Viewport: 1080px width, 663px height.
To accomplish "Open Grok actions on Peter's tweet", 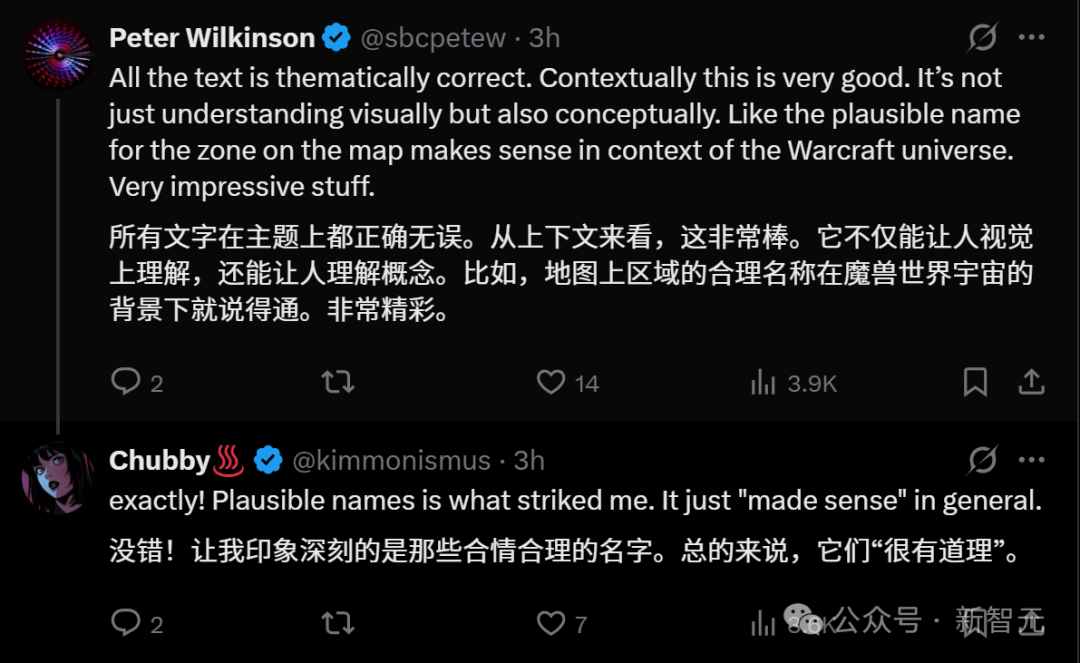I will pyautogui.click(x=983, y=36).
